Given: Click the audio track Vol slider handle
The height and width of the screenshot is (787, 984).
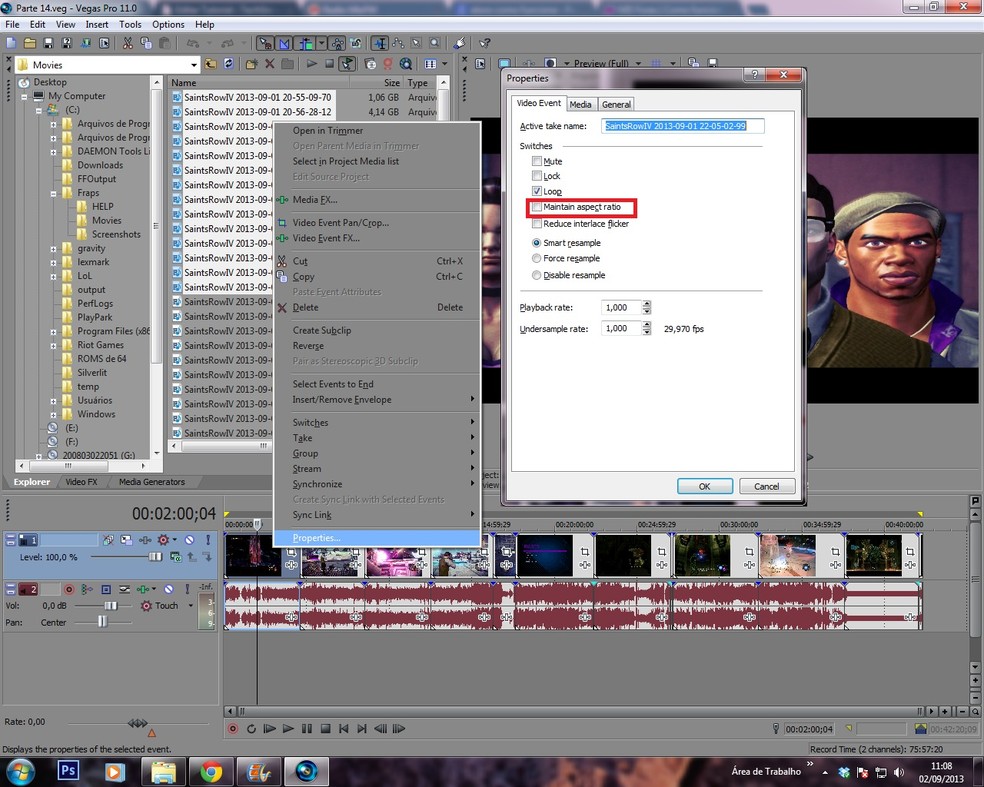Looking at the screenshot, I should pyautogui.click(x=111, y=605).
